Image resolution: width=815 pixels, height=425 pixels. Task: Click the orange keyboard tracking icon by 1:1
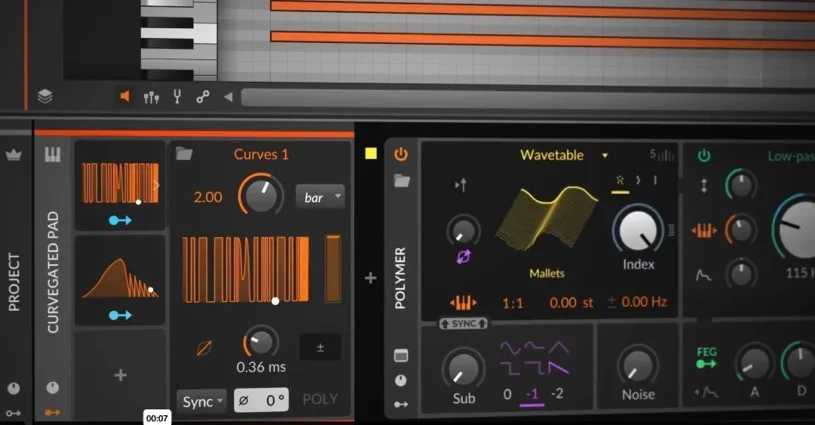coord(463,302)
